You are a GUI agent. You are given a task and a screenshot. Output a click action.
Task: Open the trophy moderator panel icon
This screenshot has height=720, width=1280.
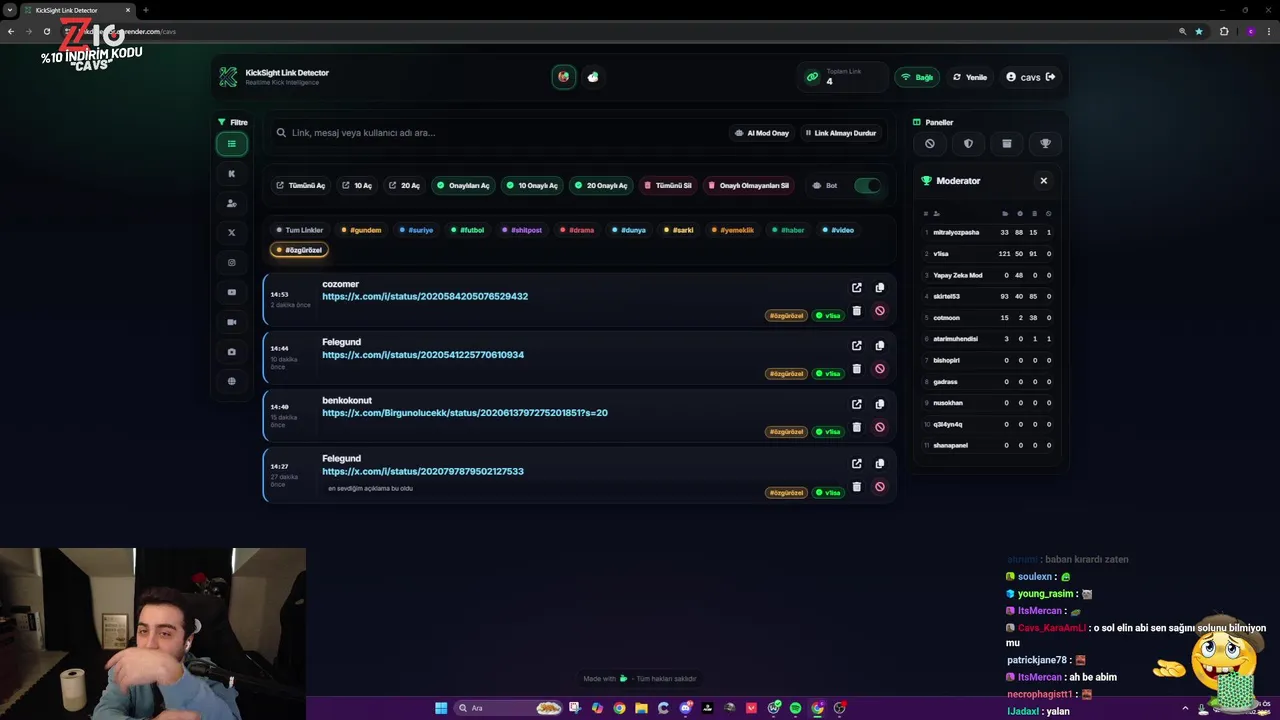[1045, 144]
